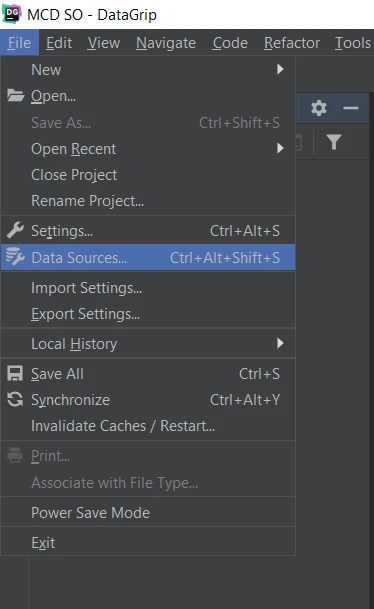Collapse the panel with the minus icon
Screen dimensions: 374x609
coord(351,108)
